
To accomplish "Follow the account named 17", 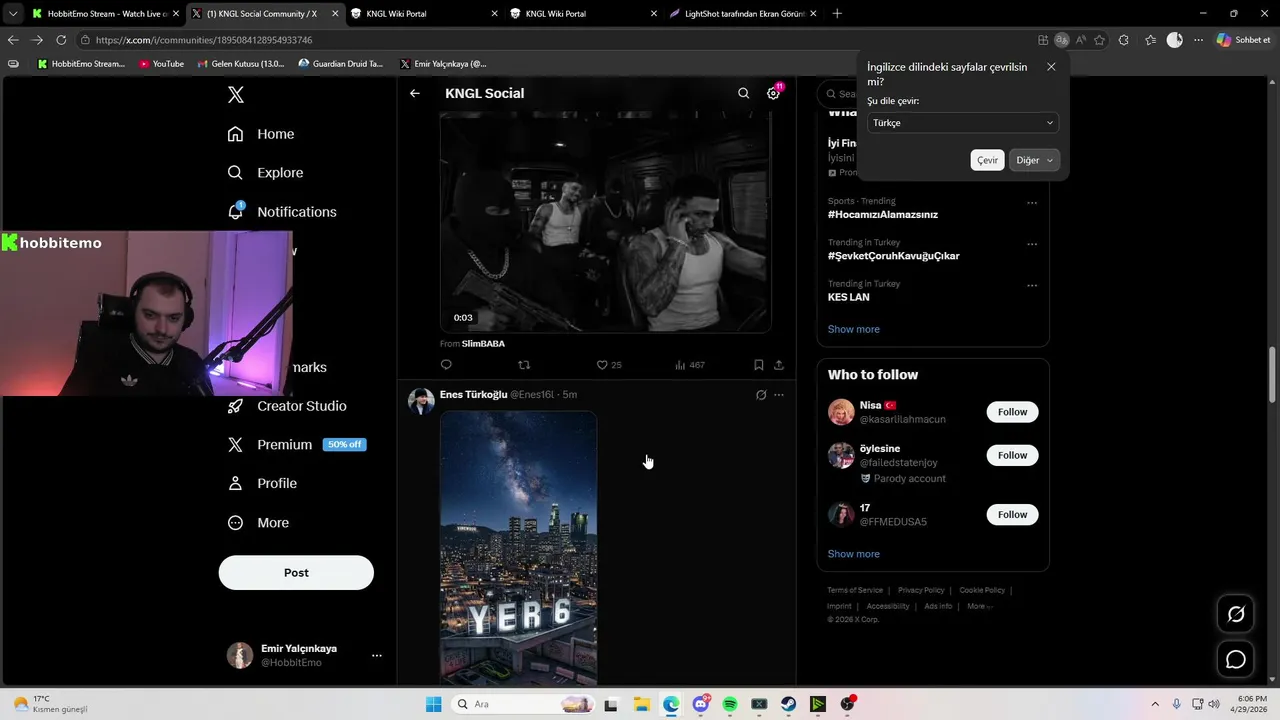I will (1012, 515).
